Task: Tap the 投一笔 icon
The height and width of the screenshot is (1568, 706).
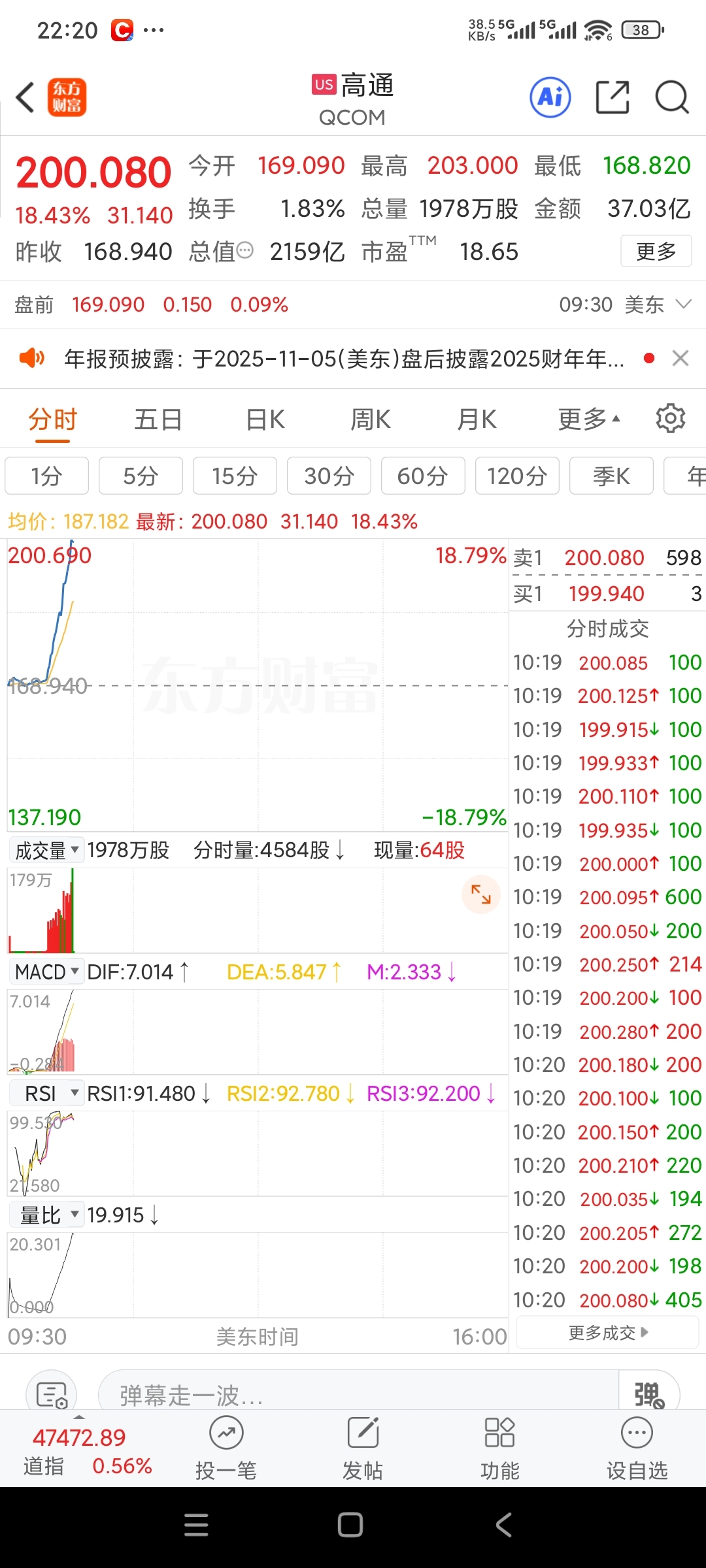Action: pos(226,1433)
